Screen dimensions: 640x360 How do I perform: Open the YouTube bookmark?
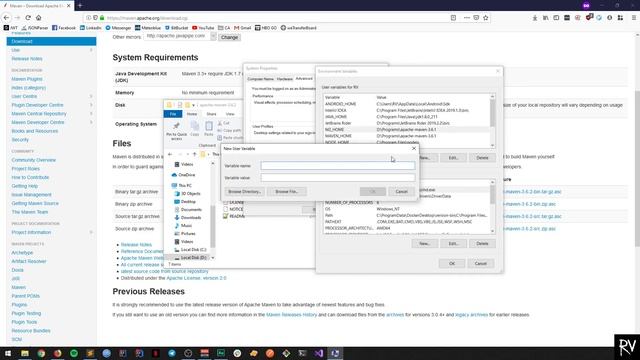coord(203,28)
